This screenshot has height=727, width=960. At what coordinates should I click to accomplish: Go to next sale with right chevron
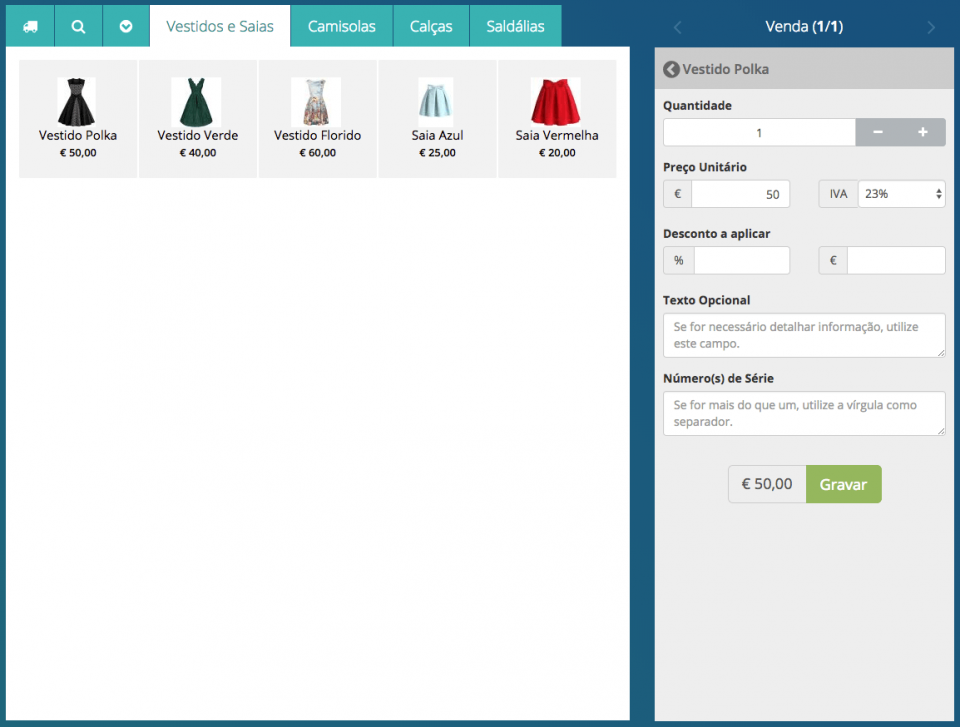(931, 27)
